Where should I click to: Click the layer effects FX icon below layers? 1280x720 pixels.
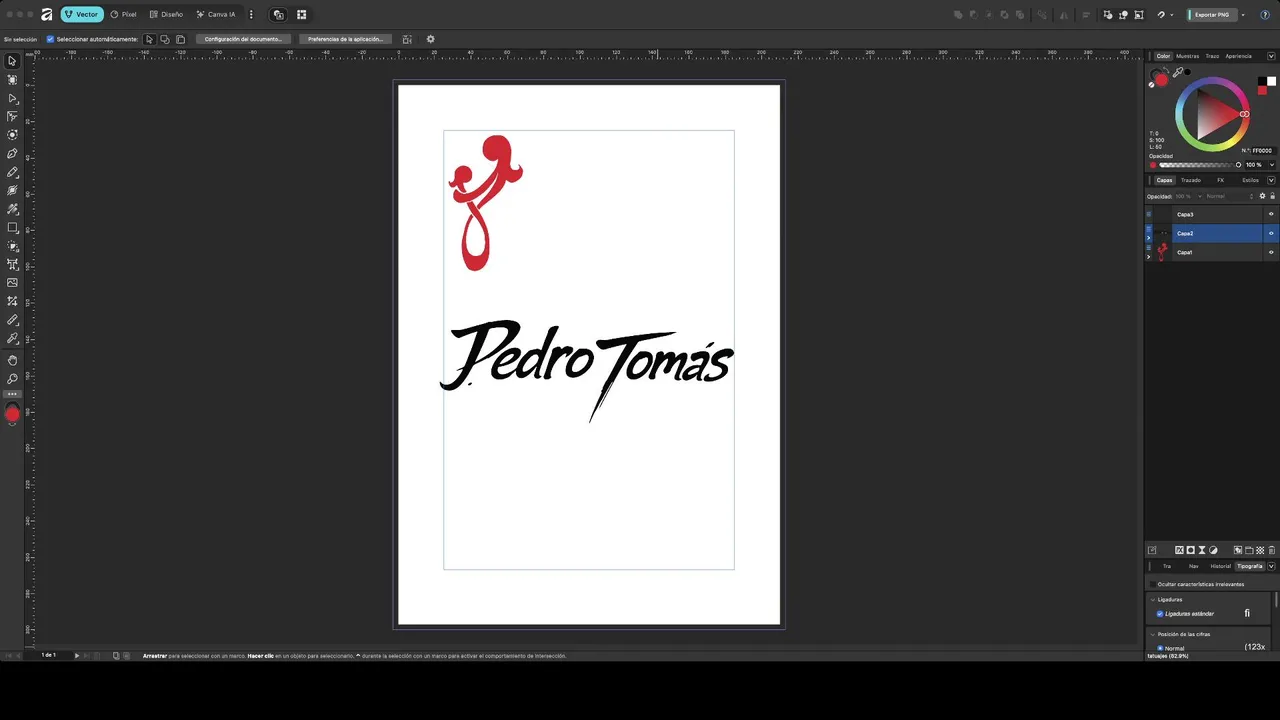1179,550
